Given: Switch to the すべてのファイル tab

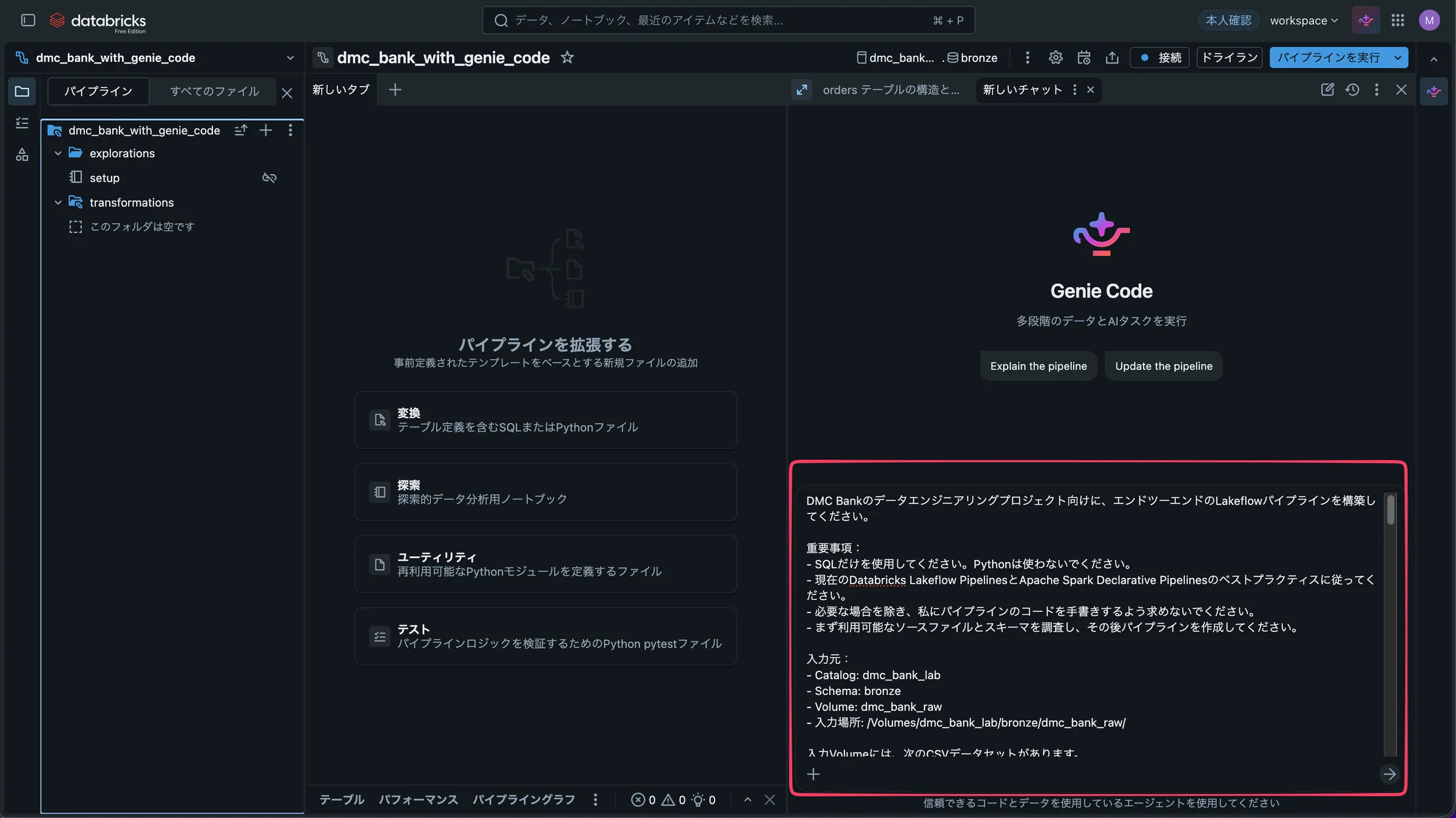Looking at the screenshot, I should coord(215,92).
